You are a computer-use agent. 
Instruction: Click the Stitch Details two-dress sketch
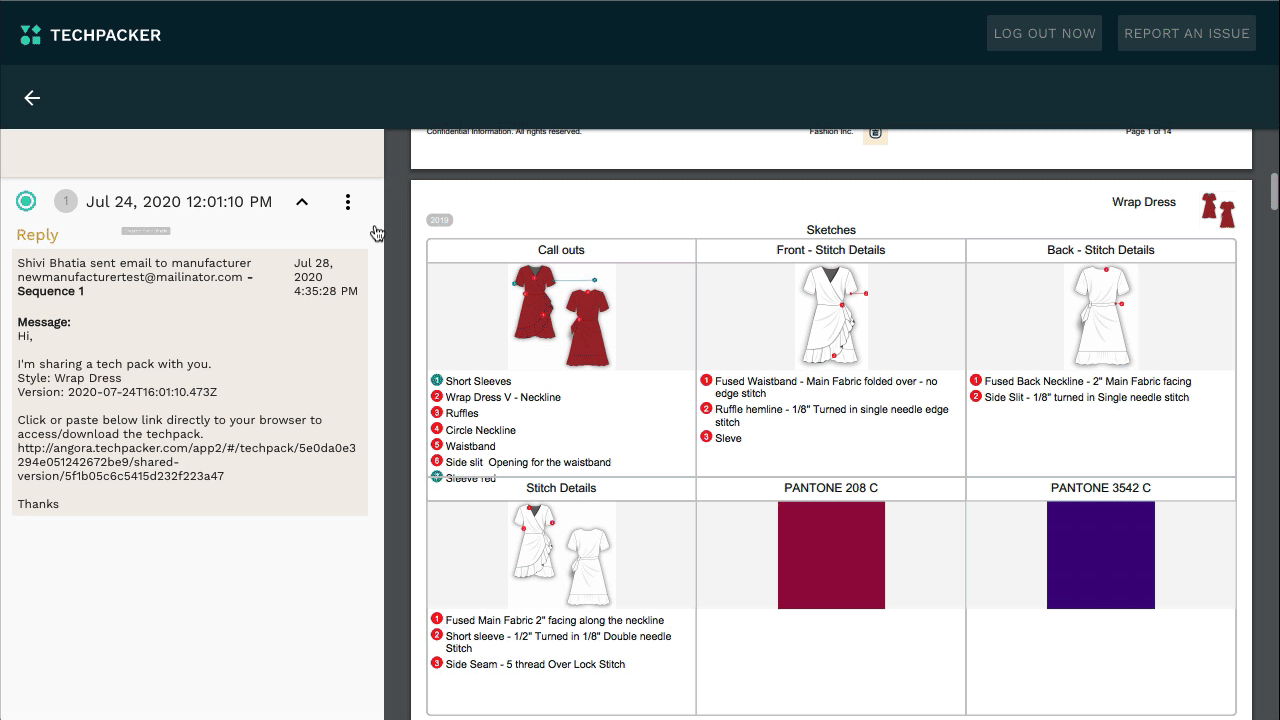(x=561, y=554)
